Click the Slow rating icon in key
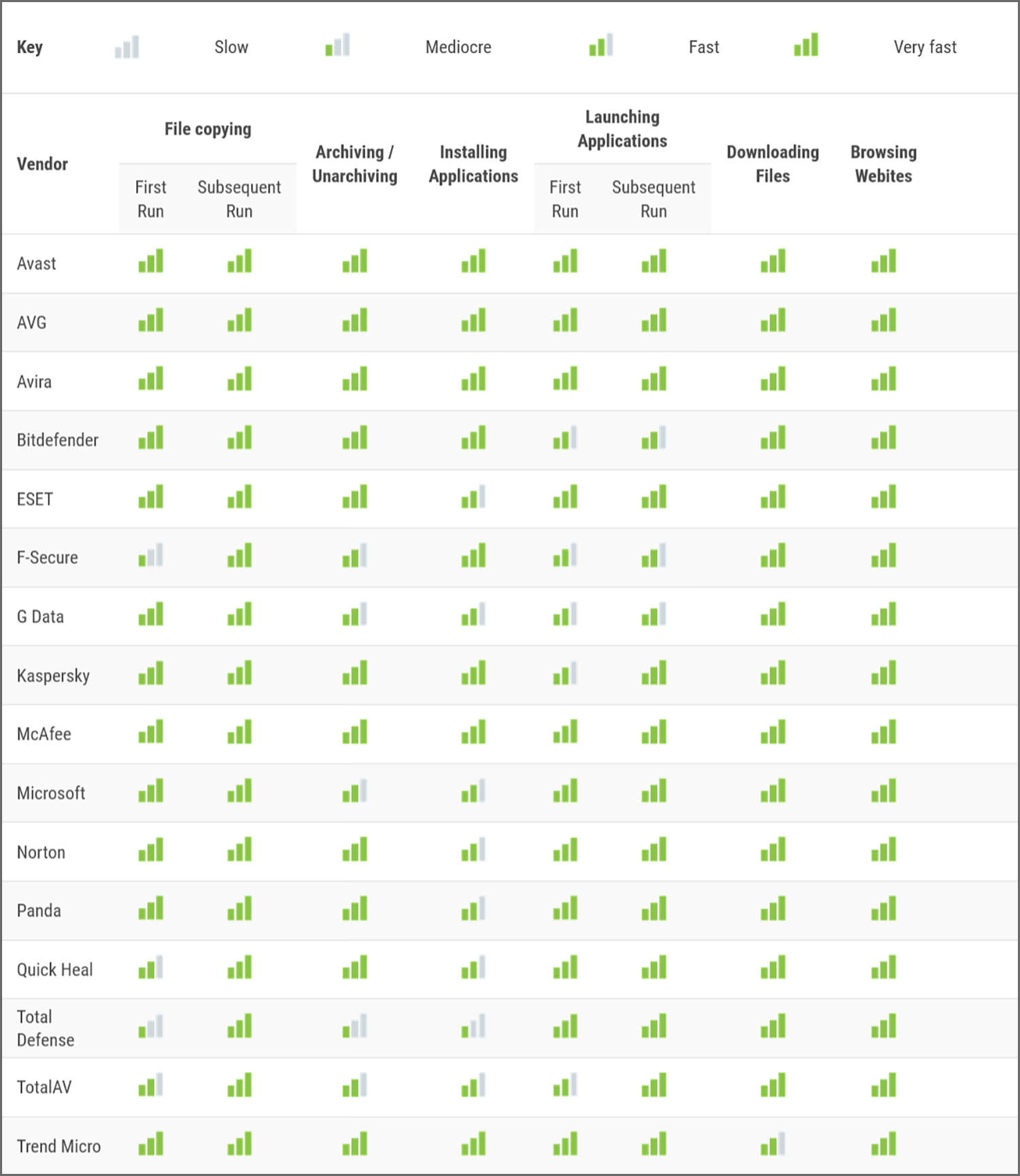The height and width of the screenshot is (1176, 1020). (127, 47)
